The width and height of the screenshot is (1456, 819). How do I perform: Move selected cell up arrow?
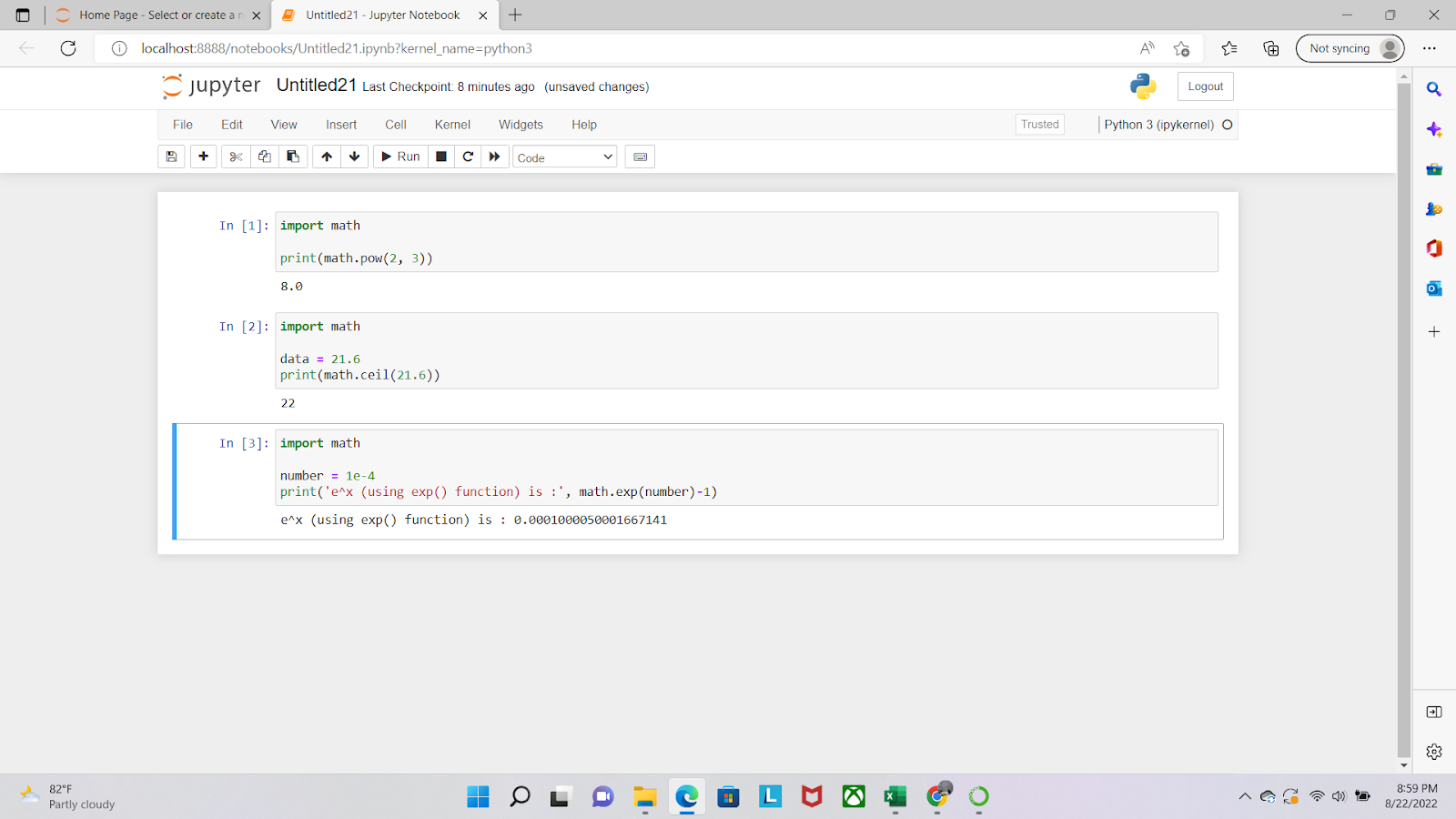327,157
